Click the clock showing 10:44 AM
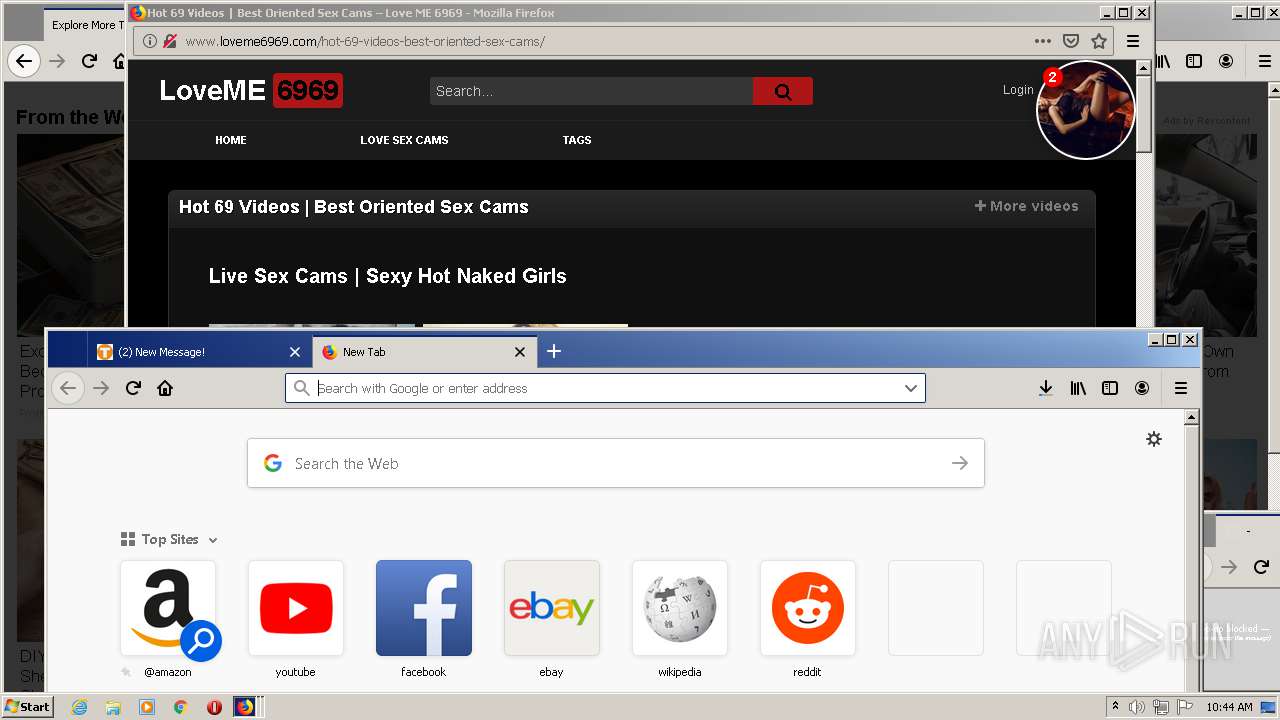The image size is (1280, 720). click(1229, 707)
